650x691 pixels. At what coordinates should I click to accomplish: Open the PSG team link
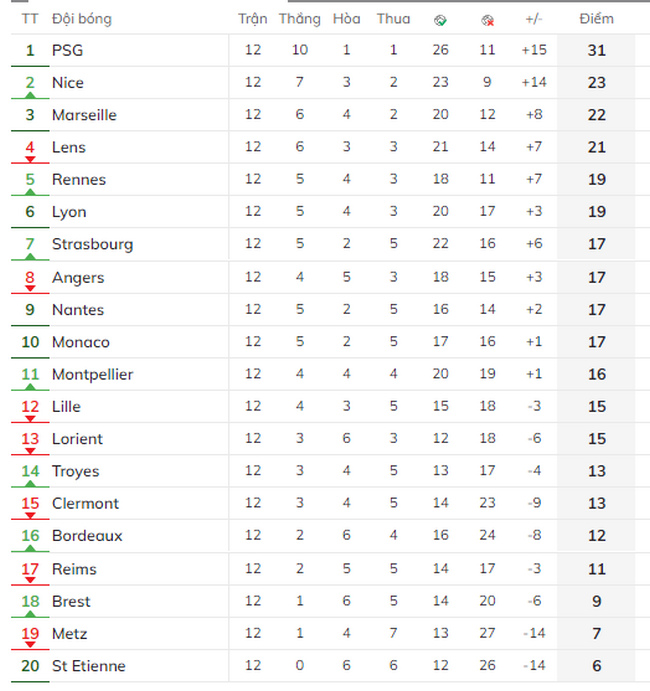(67, 50)
